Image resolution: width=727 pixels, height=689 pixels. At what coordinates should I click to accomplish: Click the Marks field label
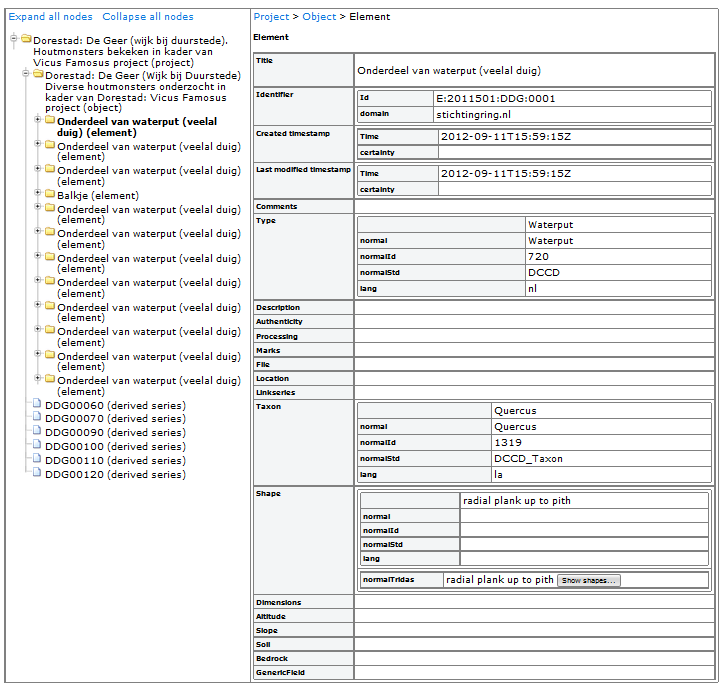pos(268,351)
